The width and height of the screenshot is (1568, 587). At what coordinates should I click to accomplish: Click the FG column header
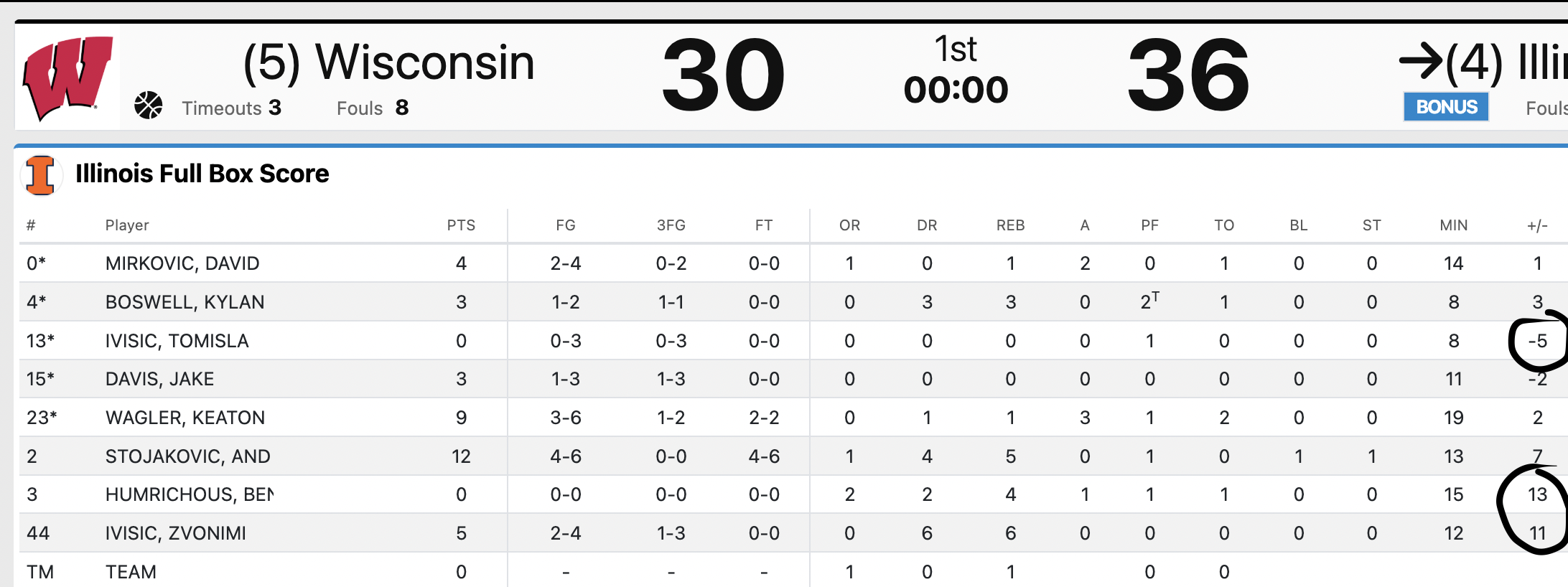click(x=566, y=225)
